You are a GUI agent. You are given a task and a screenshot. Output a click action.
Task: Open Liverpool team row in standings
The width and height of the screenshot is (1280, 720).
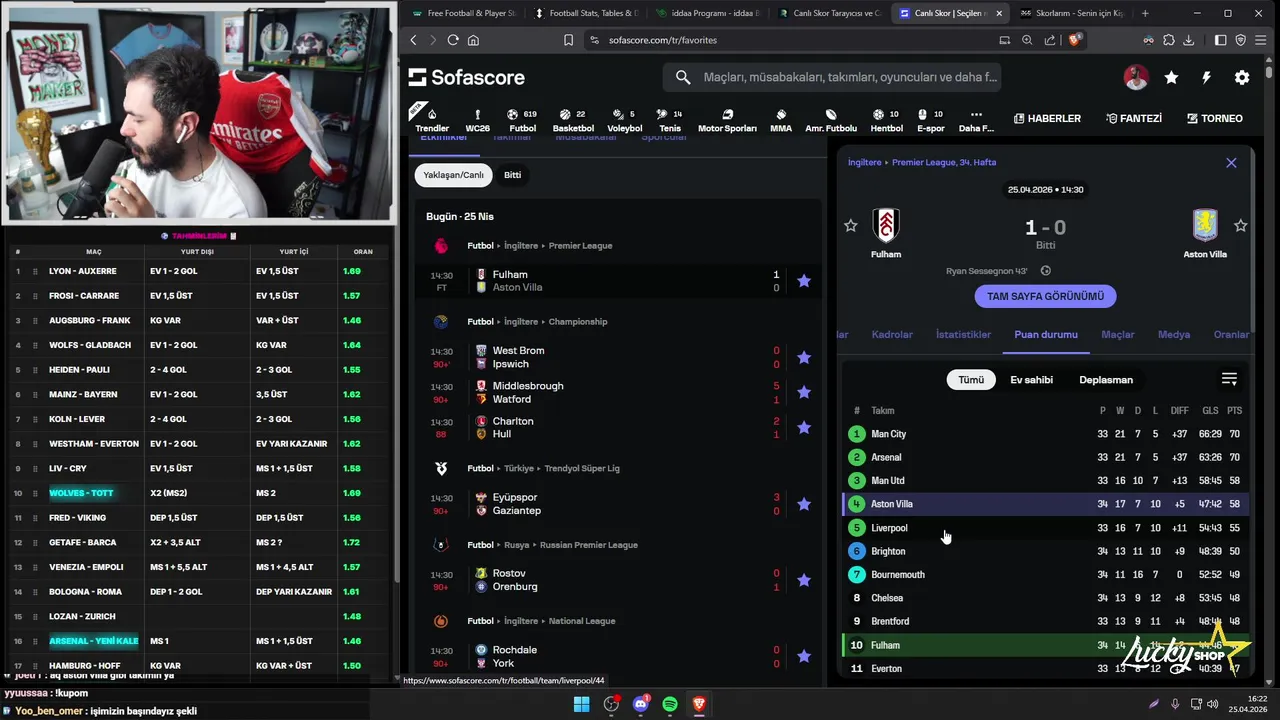1045,528
